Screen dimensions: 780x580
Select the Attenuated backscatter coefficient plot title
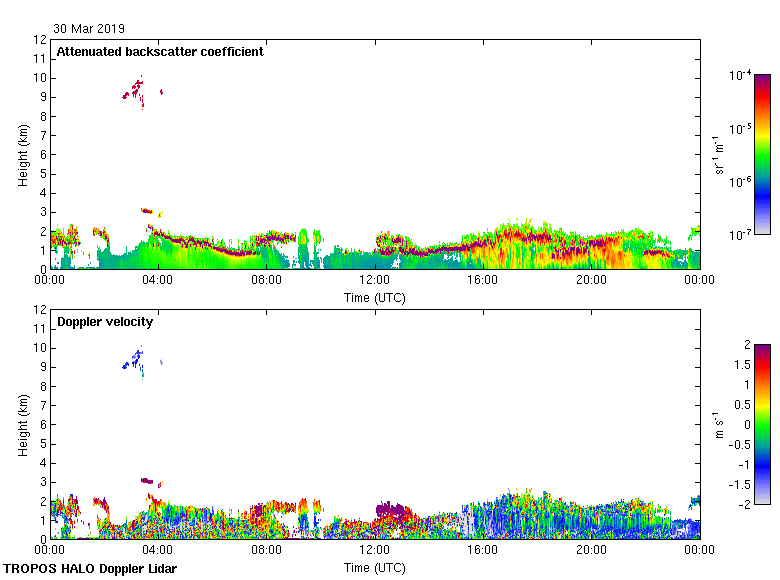coord(160,52)
